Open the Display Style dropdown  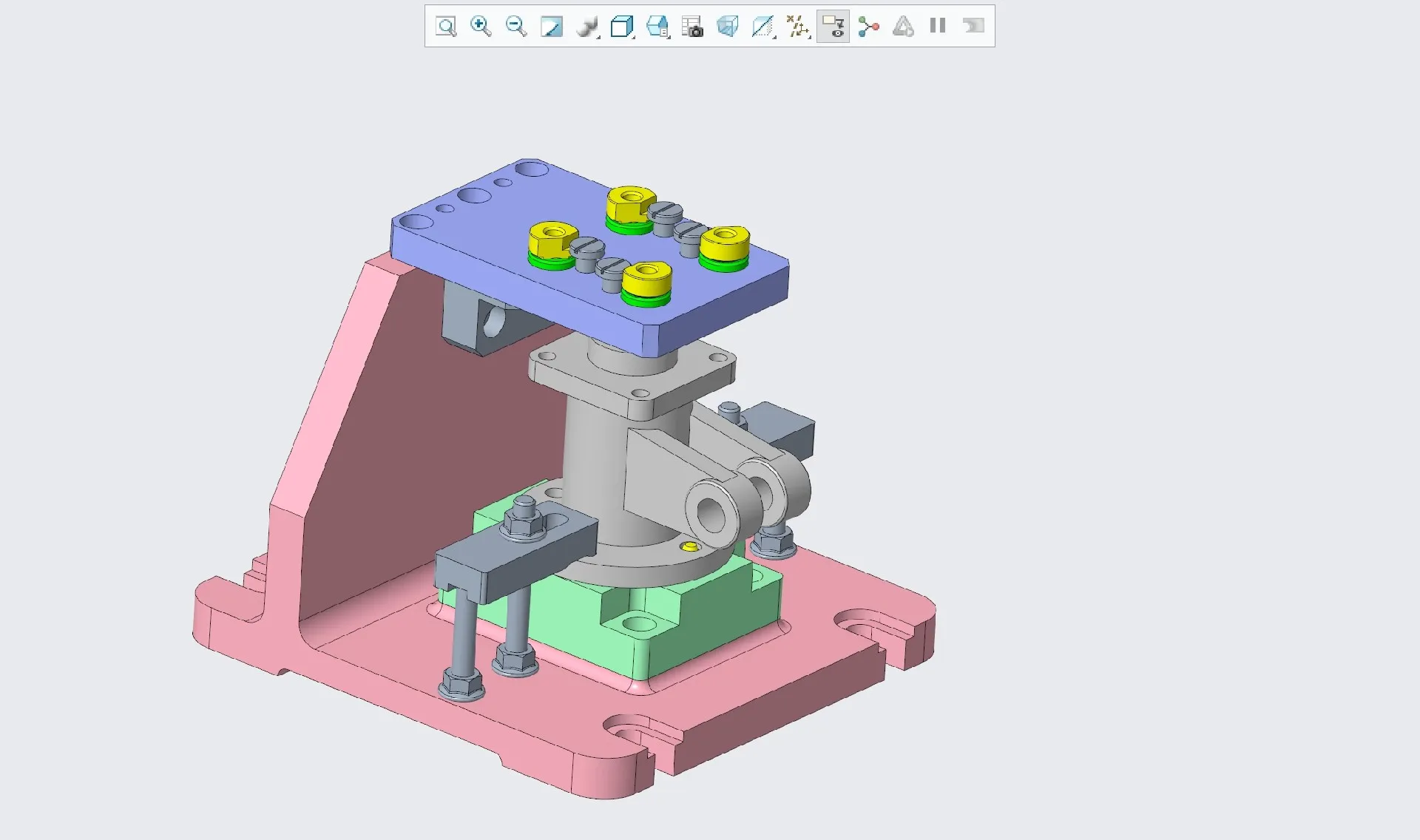tap(623, 27)
